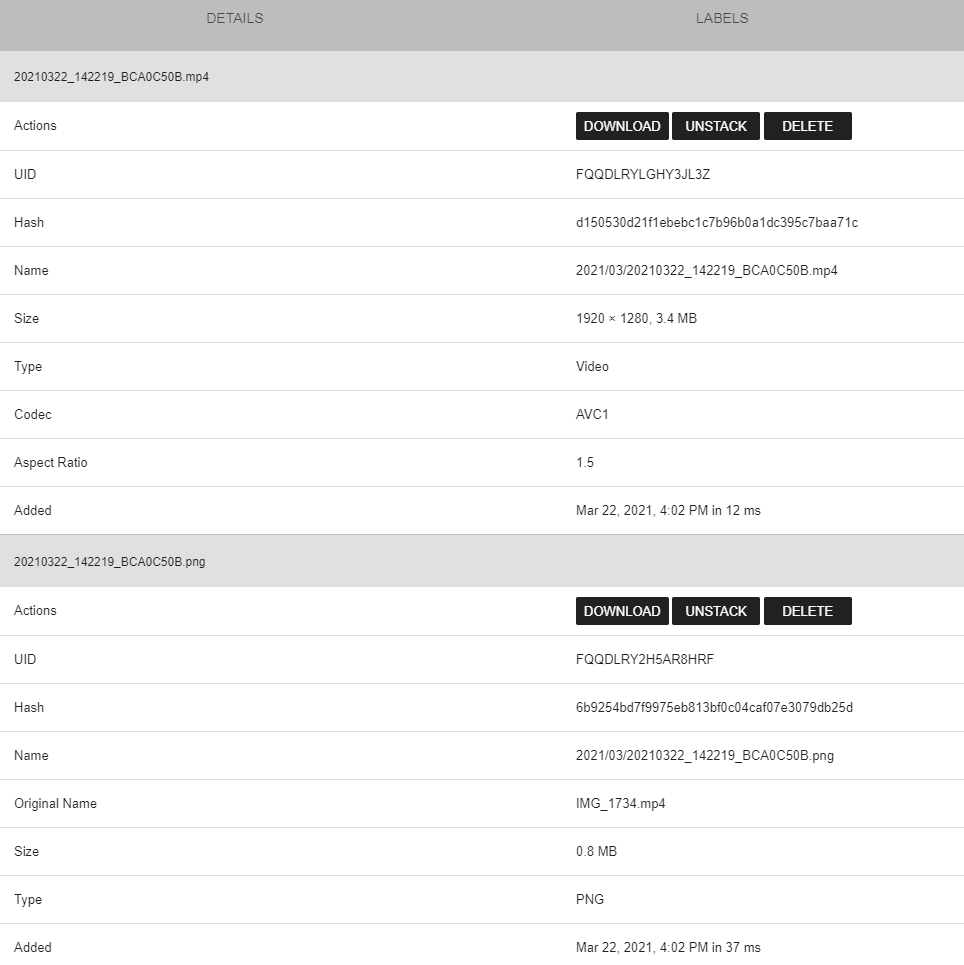Download the BCA0C50B.png file

click(622, 611)
